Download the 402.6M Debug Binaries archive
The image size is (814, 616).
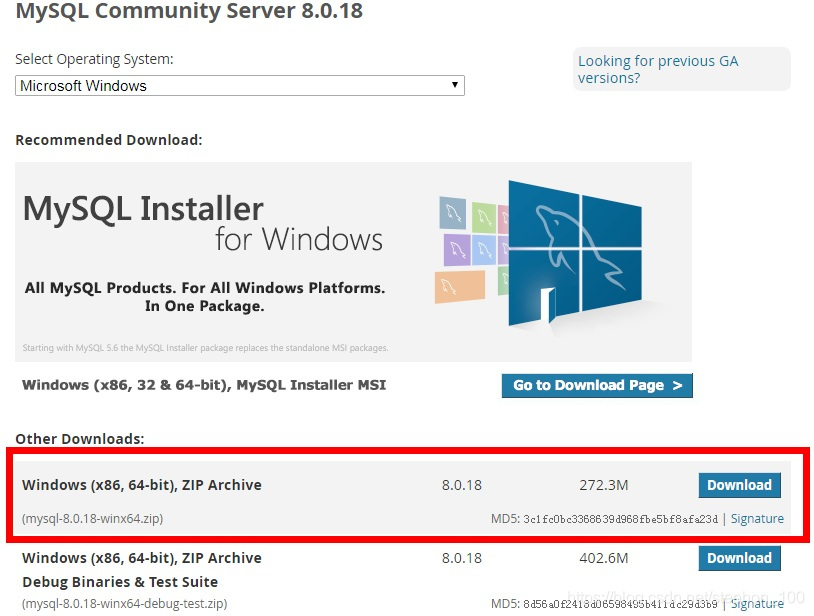739,558
